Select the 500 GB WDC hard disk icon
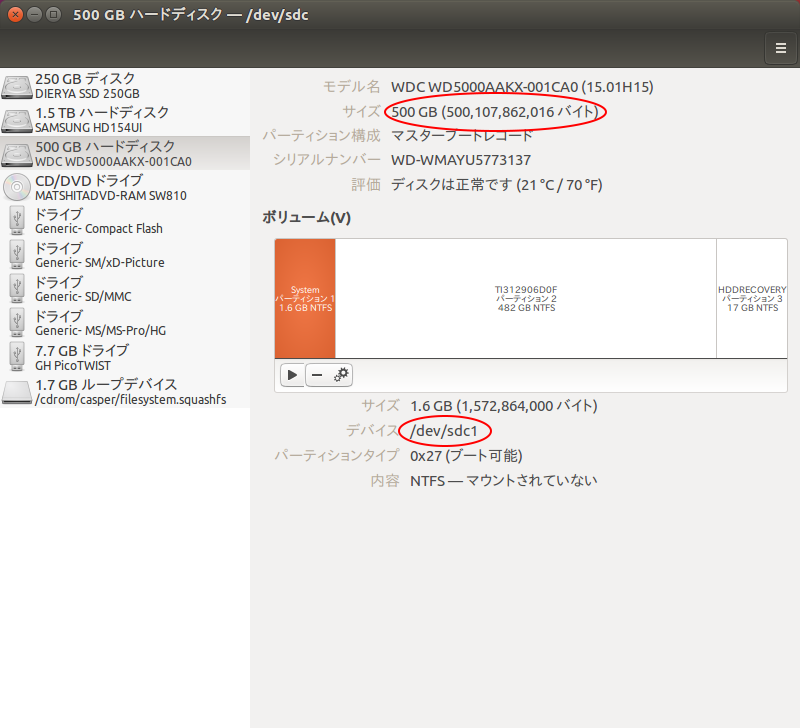 click(17, 154)
